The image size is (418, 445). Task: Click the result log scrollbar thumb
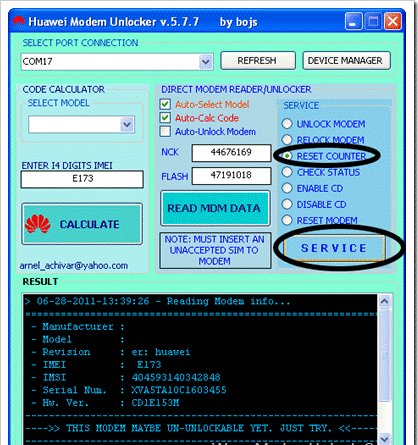384,356
